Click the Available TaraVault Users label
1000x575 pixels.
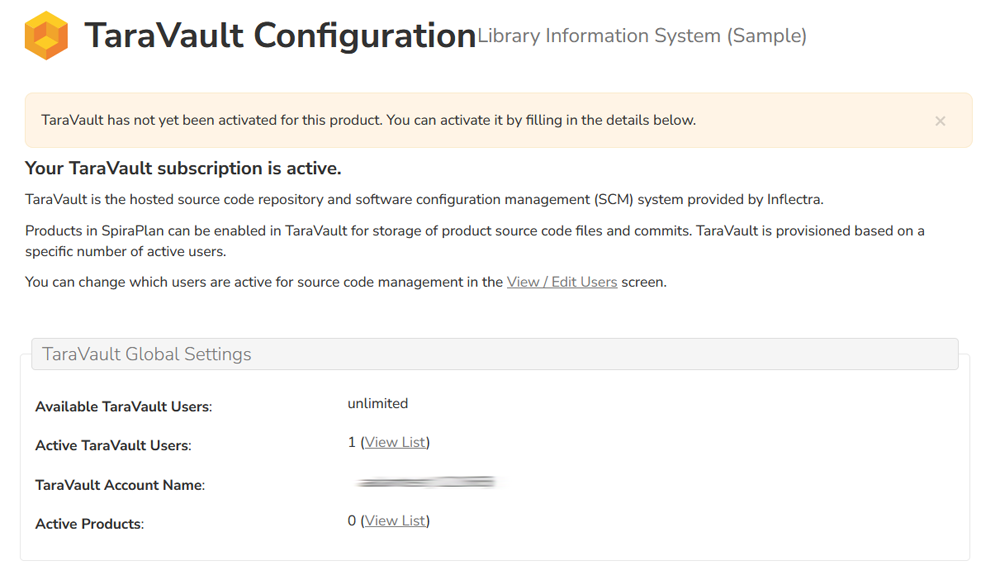(x=123, y=407)
